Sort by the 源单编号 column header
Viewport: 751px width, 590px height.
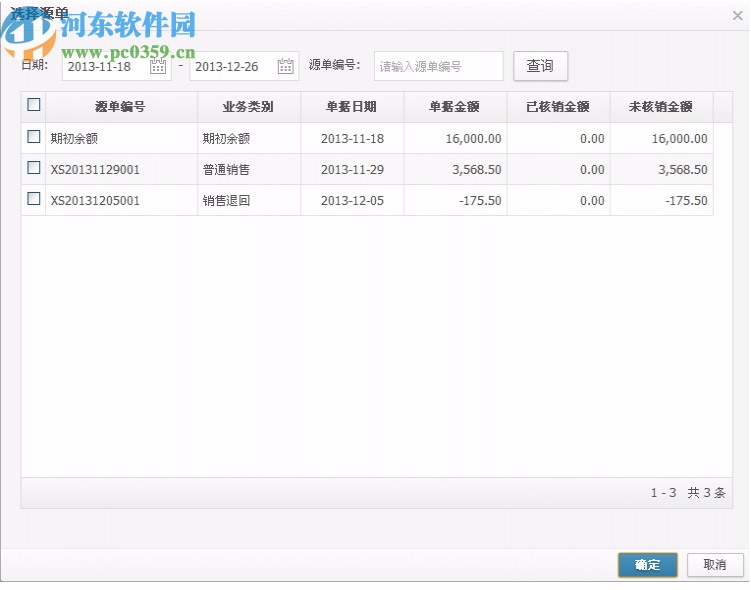click(x=121, y=107)
